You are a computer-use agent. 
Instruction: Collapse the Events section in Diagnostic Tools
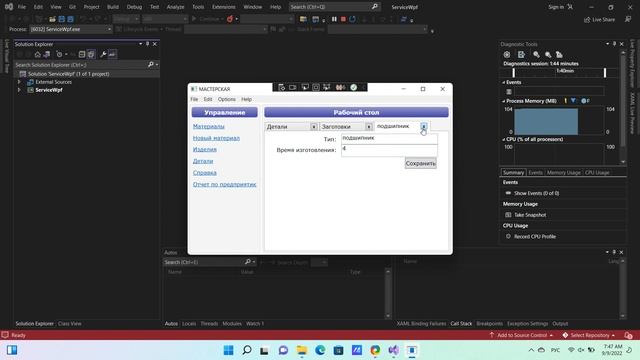[x=504, y=82]
